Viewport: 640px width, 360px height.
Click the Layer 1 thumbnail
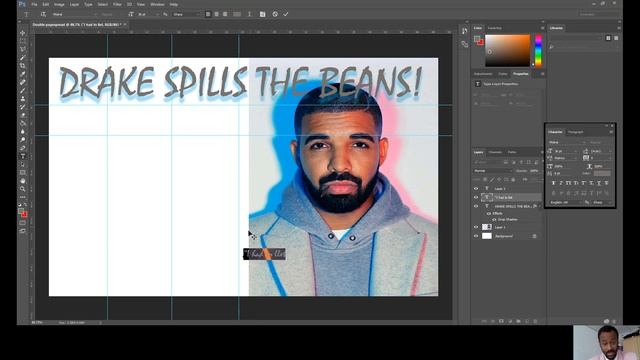[x=487, y=227]
